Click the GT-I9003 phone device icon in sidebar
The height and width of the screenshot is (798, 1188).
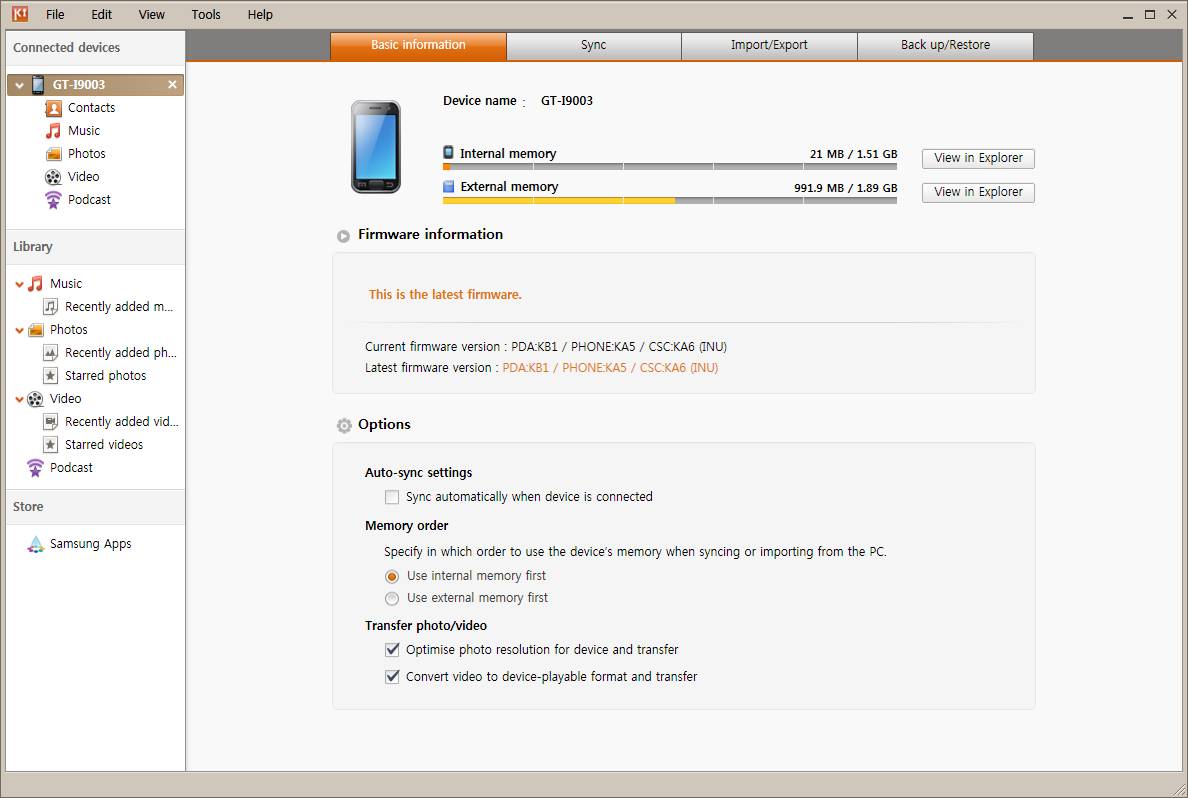[x=38, y=84]
